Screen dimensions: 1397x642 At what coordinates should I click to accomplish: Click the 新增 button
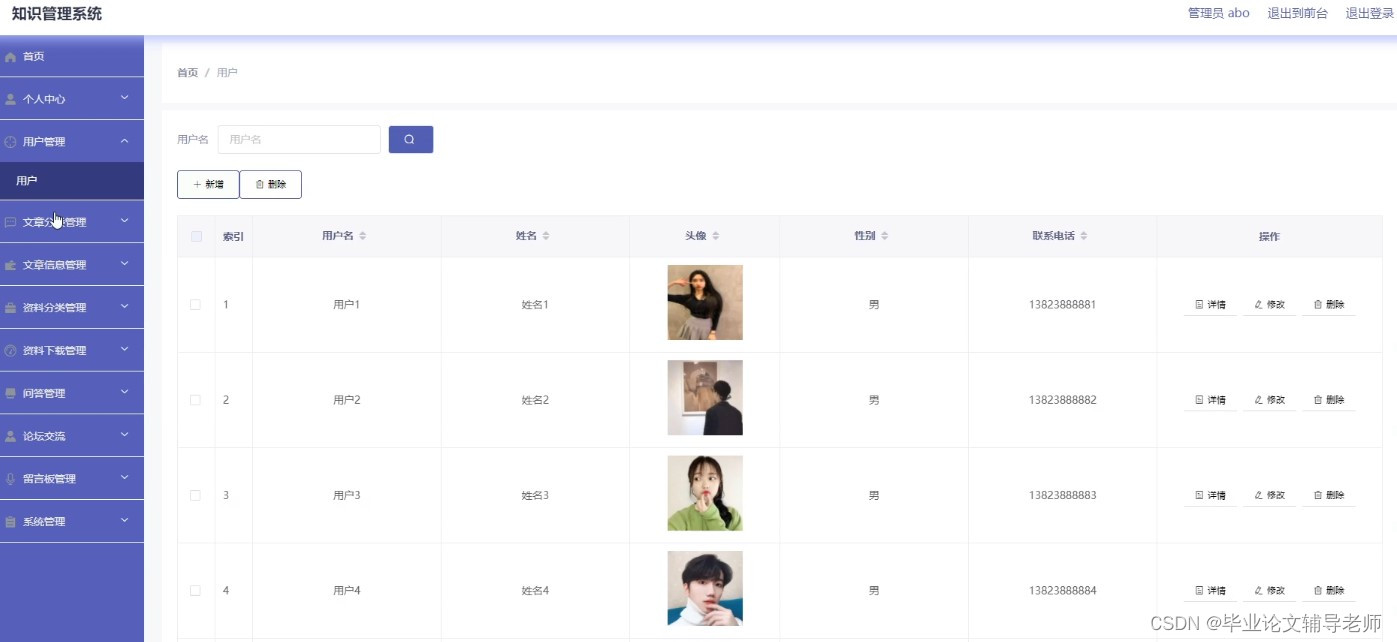[x=208, y=184]
